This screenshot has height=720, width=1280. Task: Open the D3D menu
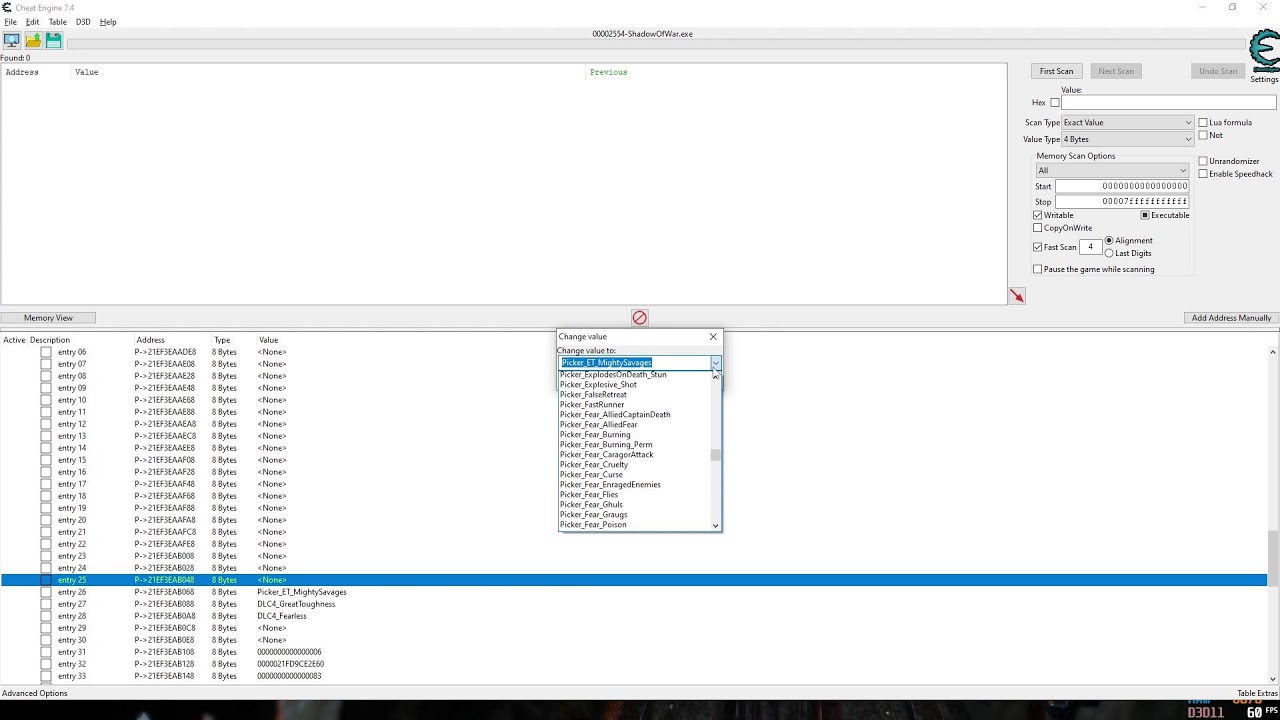click(83, 22)
